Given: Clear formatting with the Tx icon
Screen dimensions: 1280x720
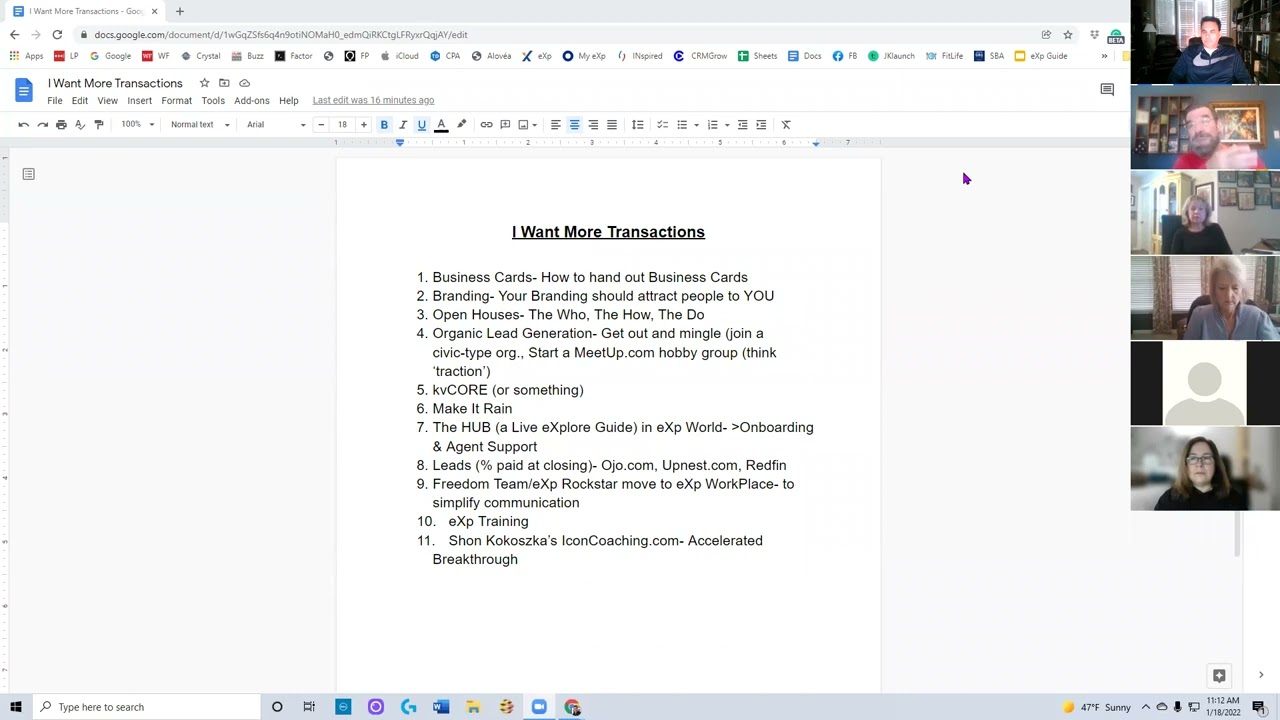Looking at the screenshot, I should pyautogui.click(x=786, y=125).
